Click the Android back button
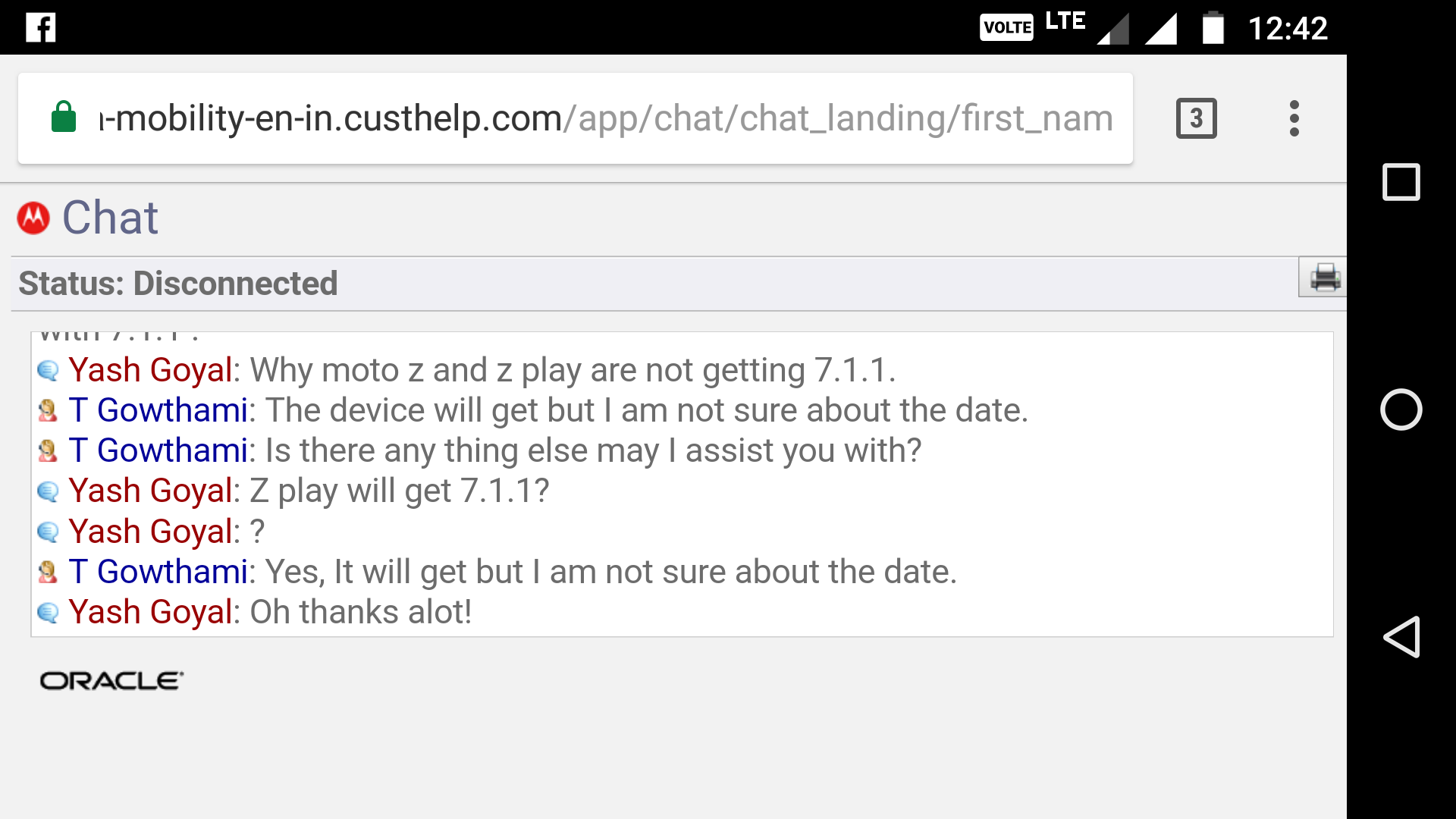This screenshot has height=819, width=1456. coord(1401,637)
